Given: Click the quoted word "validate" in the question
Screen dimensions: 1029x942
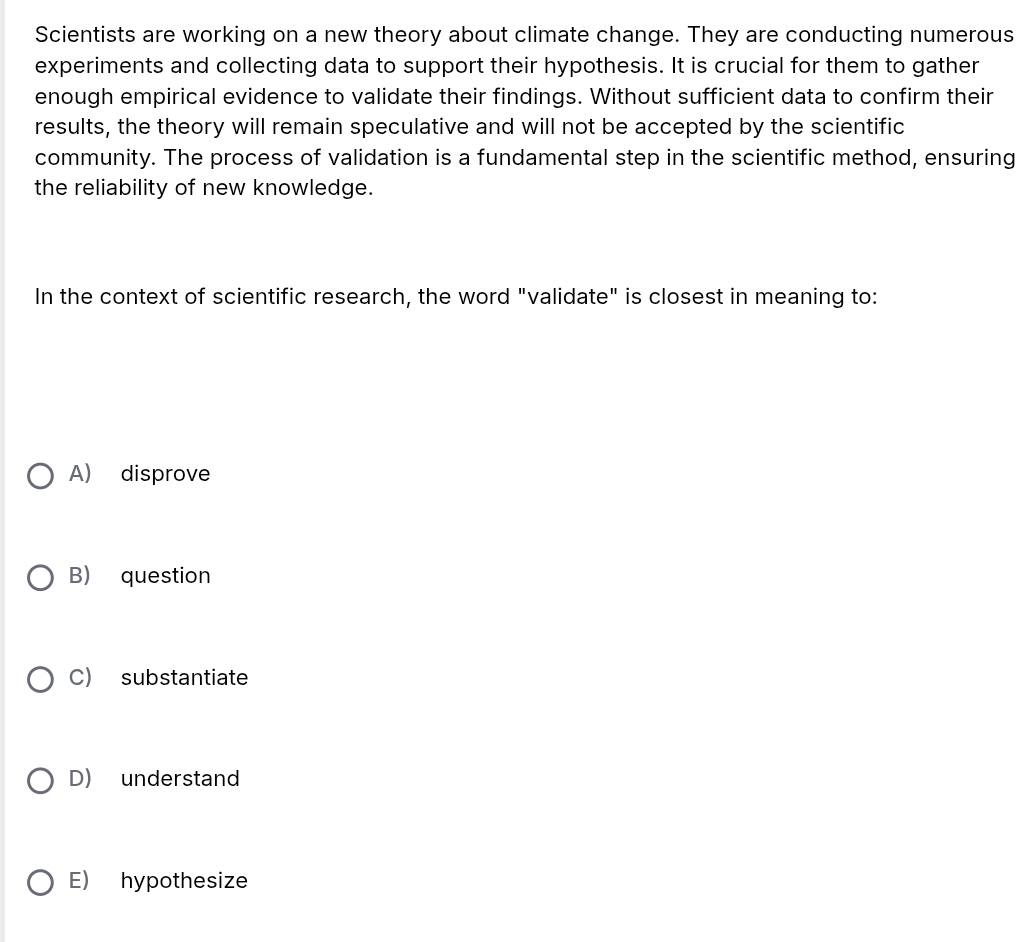Looking at the screenshot, I should tap(567, 297).
